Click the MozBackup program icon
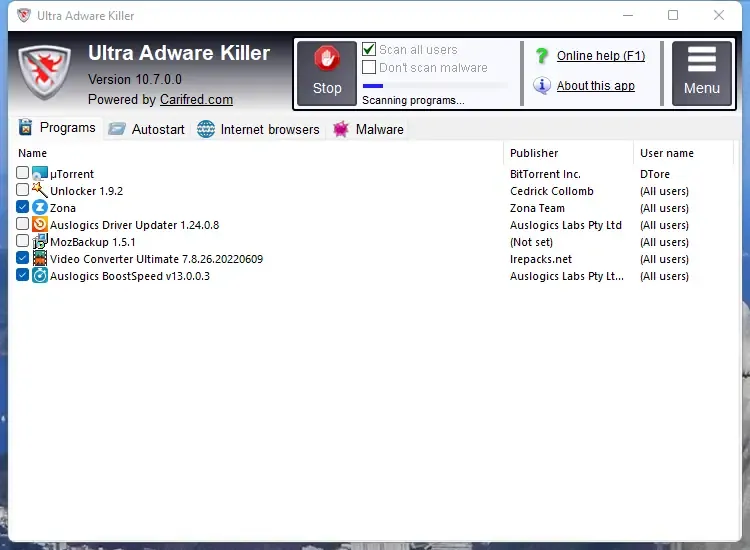Image resolution: width=750 pixels, height=550 pixels. coord(40,242)
